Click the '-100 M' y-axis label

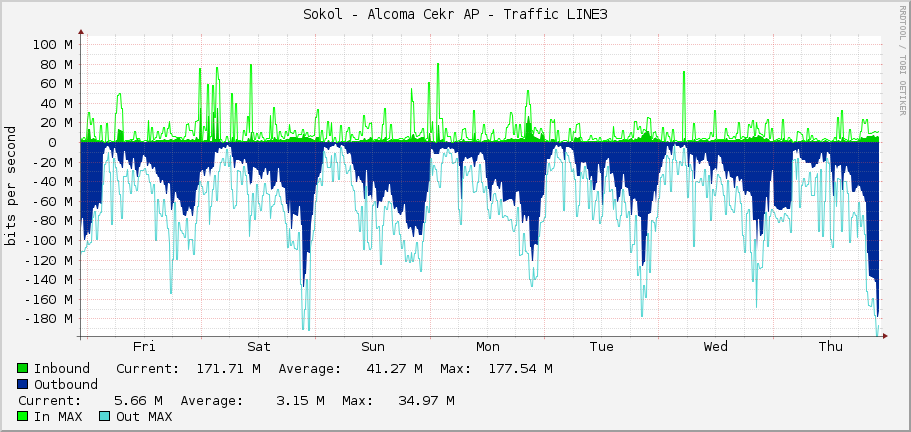coord(49,240)
